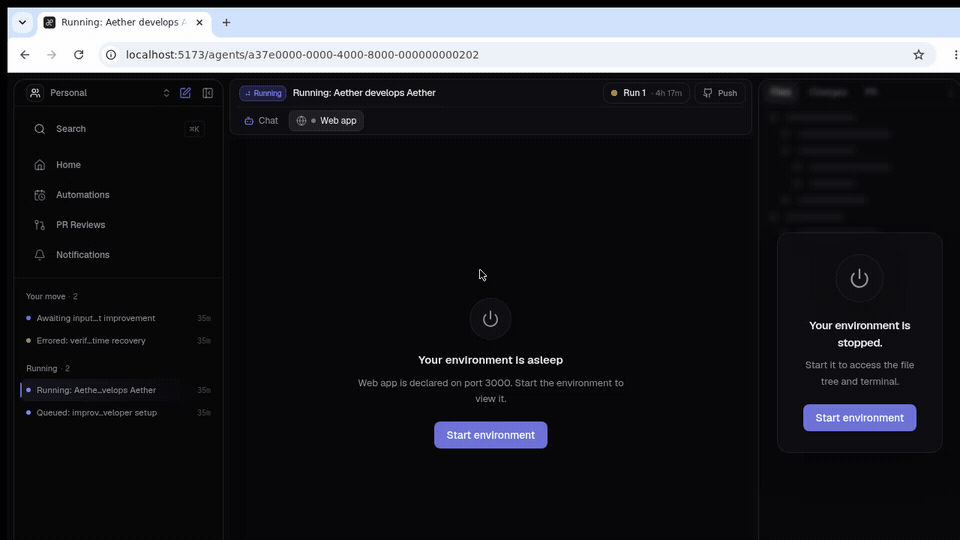Viewport: 960px width, 540px height.
Task: View site information icon in address bar
Action: 111,54
